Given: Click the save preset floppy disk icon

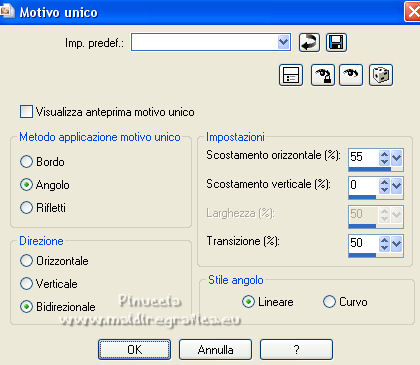Looking at the screenshot, I should 336,43.
